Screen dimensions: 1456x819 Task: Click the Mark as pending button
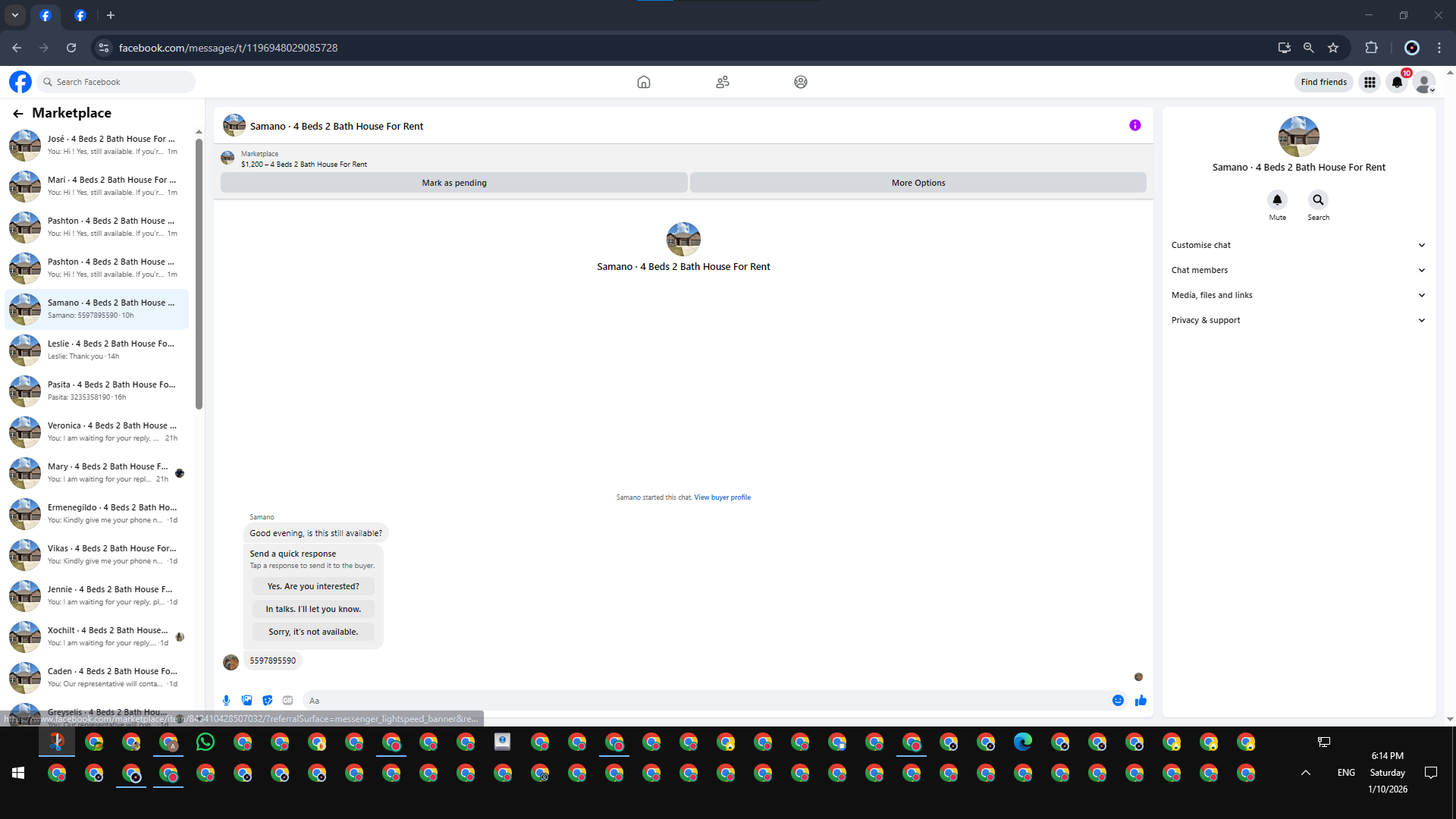[x=453, y=183]
